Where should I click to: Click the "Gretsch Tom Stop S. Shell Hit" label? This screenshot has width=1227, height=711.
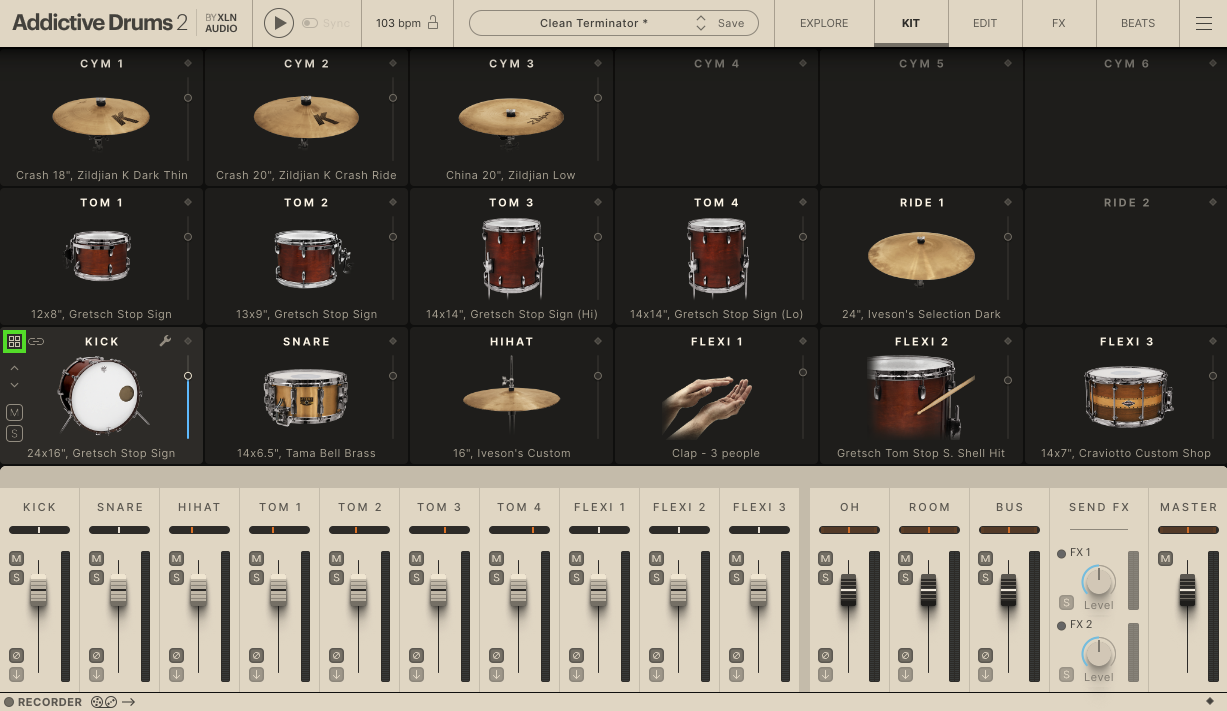921,453
